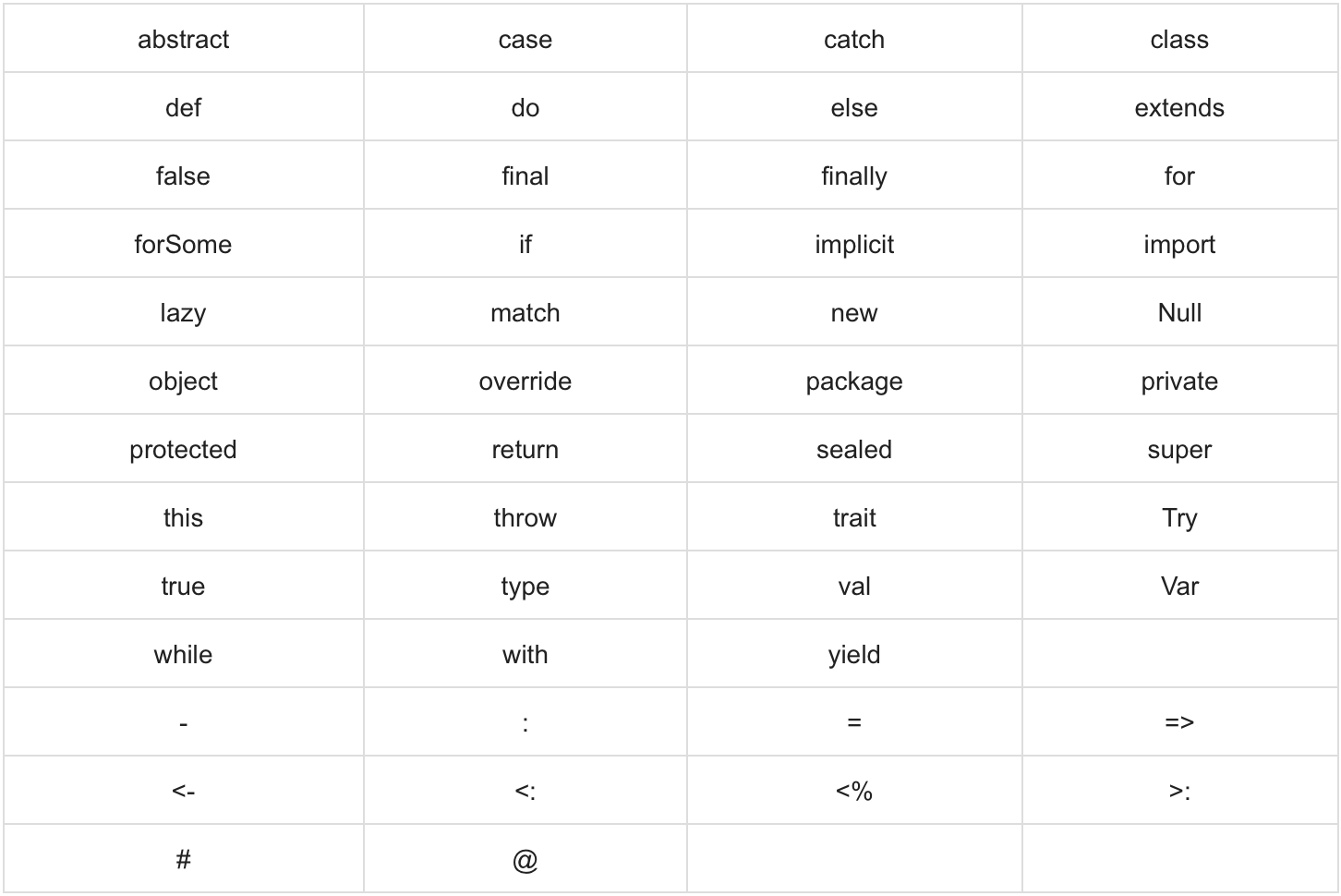The width and height of the screenshot is (1341, 896).
Task: Click the 'extends' keyword cell
Action: [1179, 107]
